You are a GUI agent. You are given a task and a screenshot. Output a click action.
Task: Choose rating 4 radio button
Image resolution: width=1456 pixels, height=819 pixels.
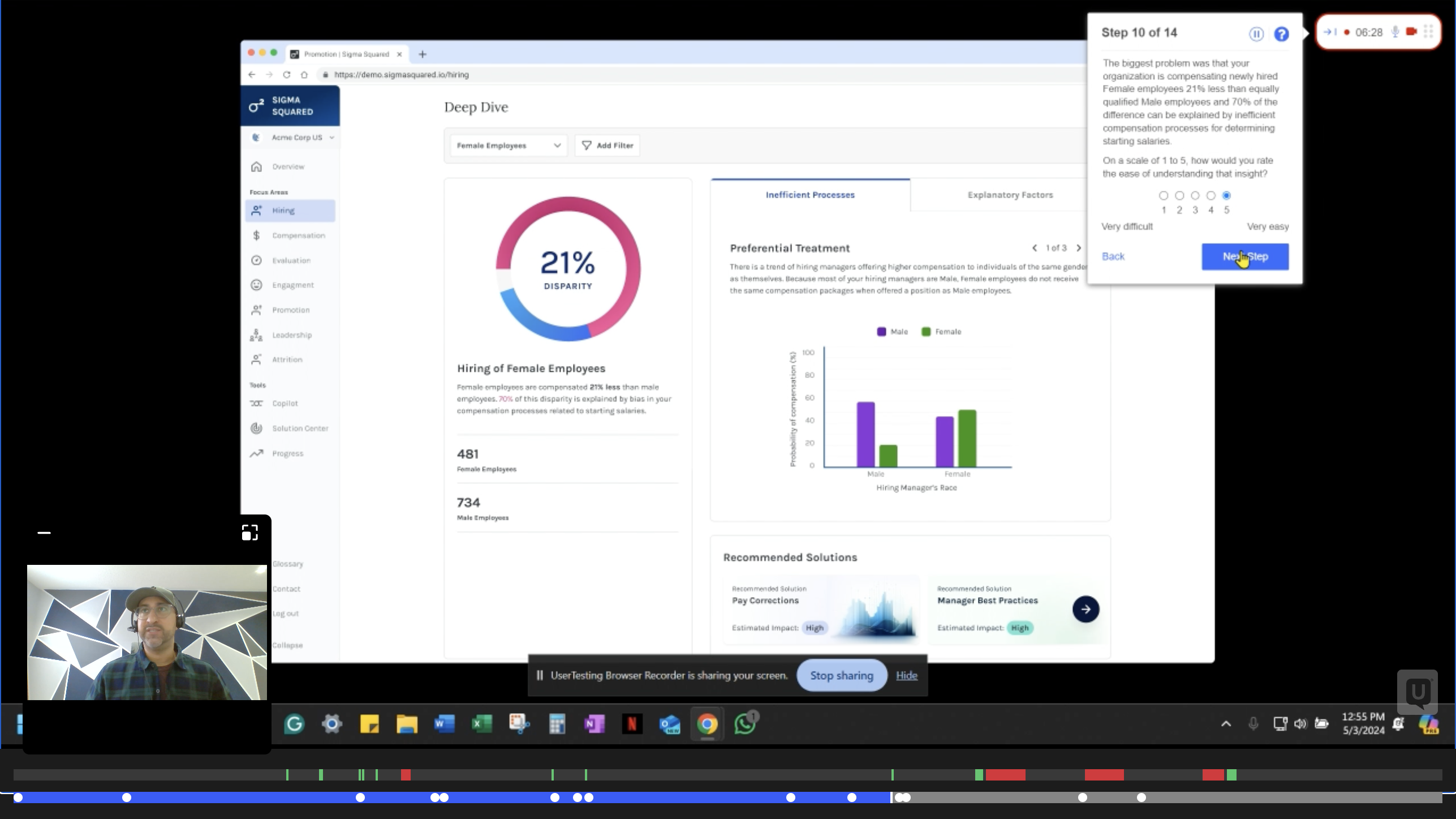(x=1211, y=196)
